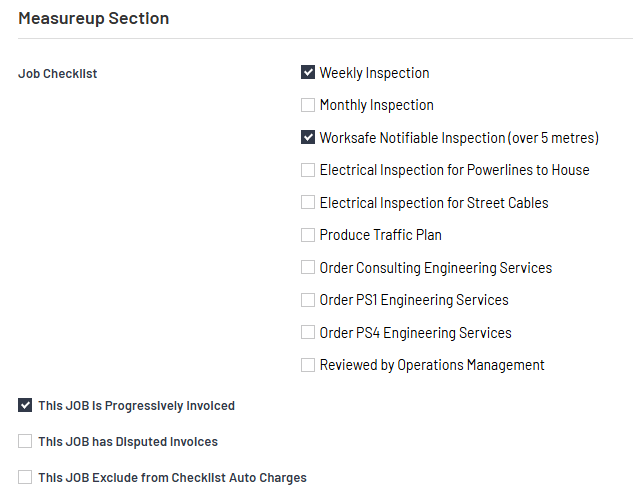The image size is (633, 500).
Task: Click the Measureup Section heading
Action: pyautogui.click(x=94, y=18)
